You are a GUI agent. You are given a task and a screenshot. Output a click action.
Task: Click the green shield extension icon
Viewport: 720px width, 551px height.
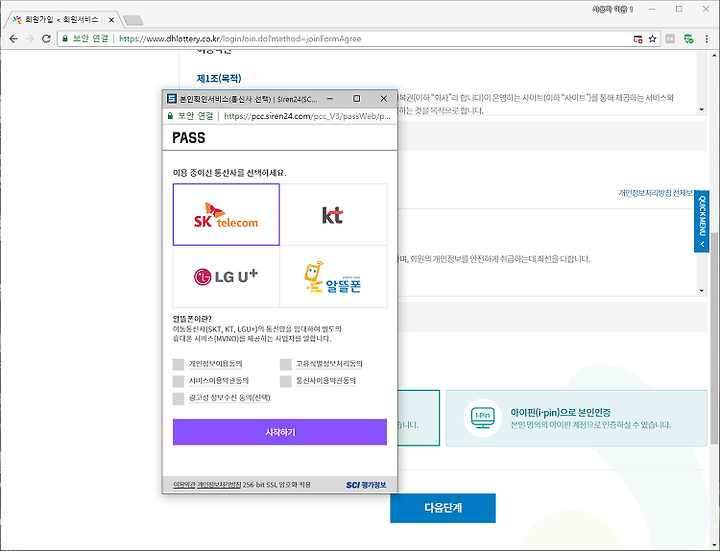click(688, 39)
